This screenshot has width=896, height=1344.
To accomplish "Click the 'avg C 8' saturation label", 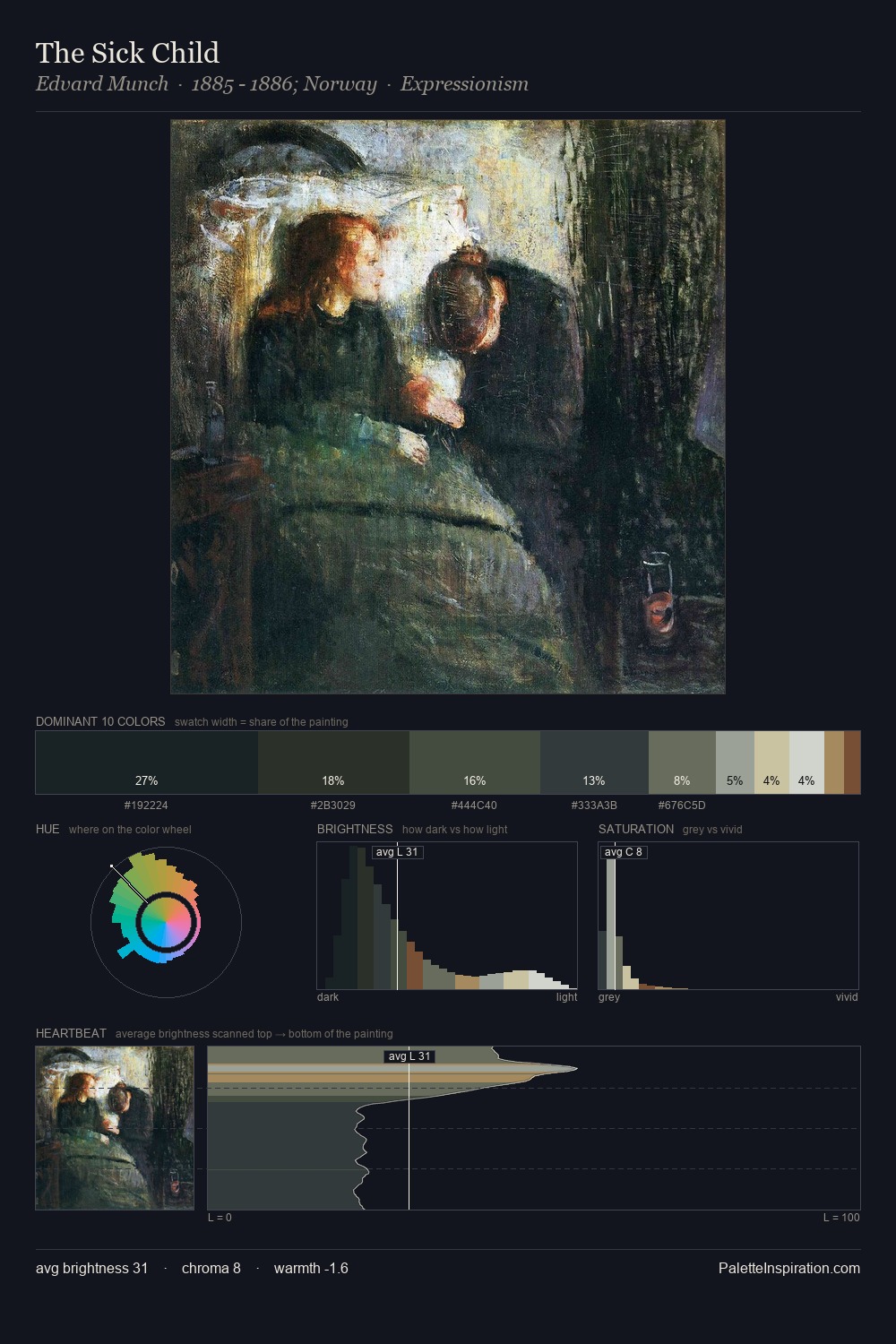I will coord(624,852).
